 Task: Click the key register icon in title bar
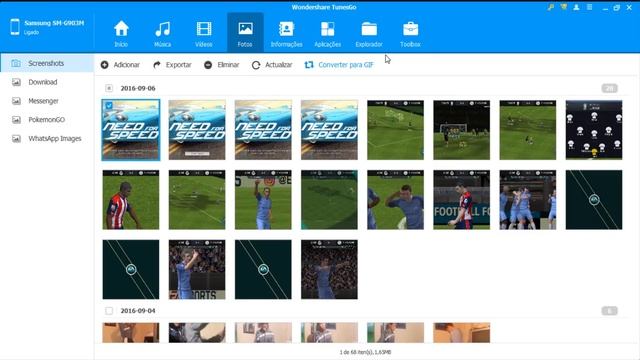click(551, 7)
